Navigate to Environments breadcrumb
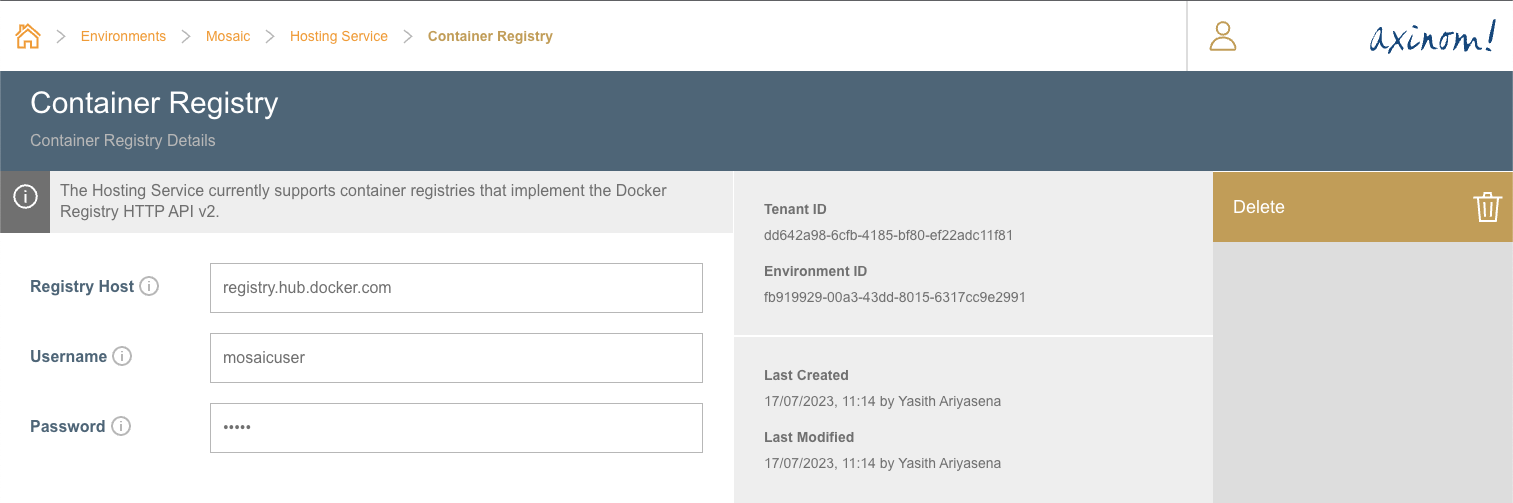 click(123, 36)
